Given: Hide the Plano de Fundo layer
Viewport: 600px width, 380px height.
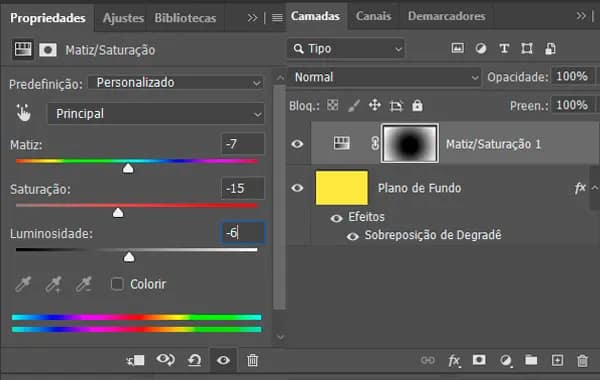Looking at the screenshot, I should point(297,188).
